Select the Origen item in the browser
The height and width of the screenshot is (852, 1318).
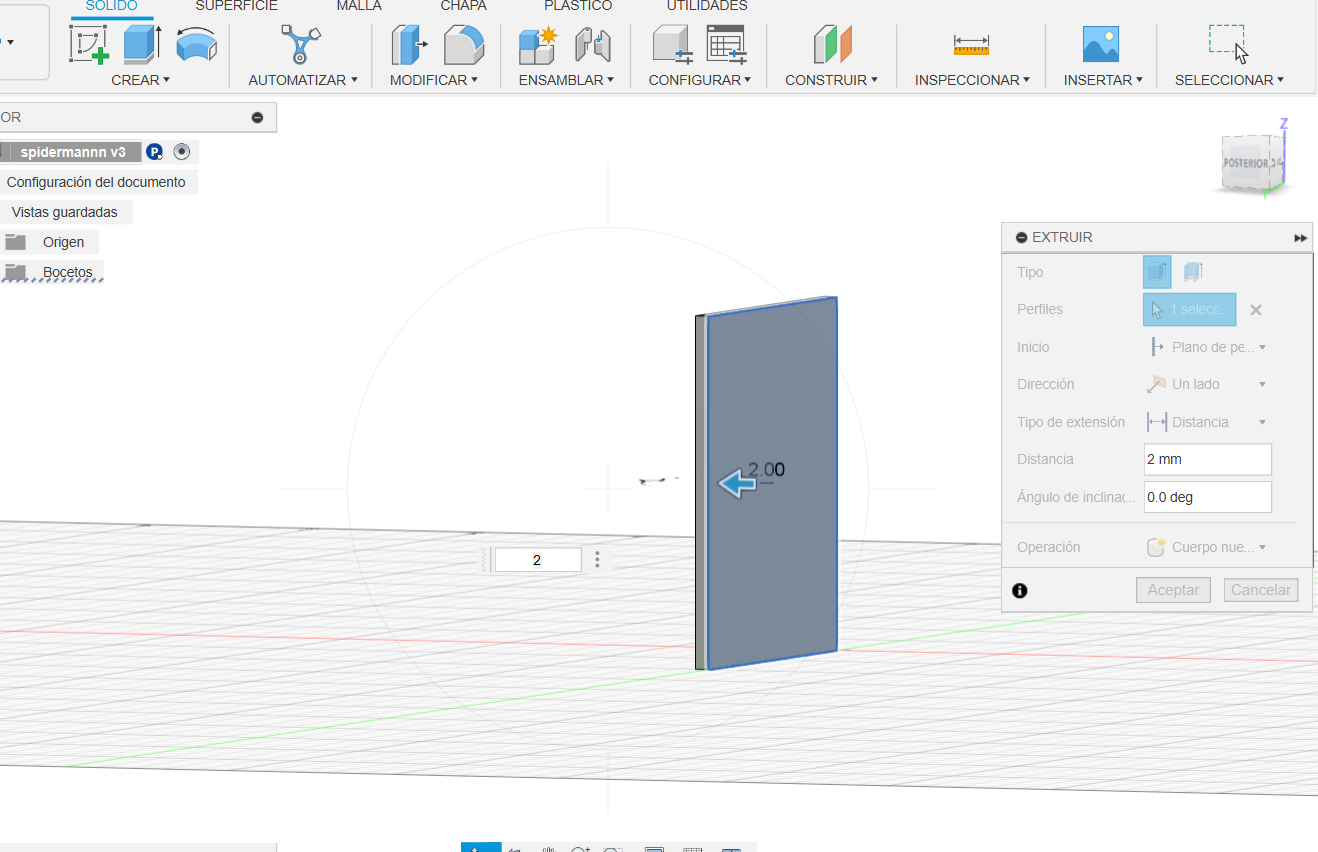64,242
